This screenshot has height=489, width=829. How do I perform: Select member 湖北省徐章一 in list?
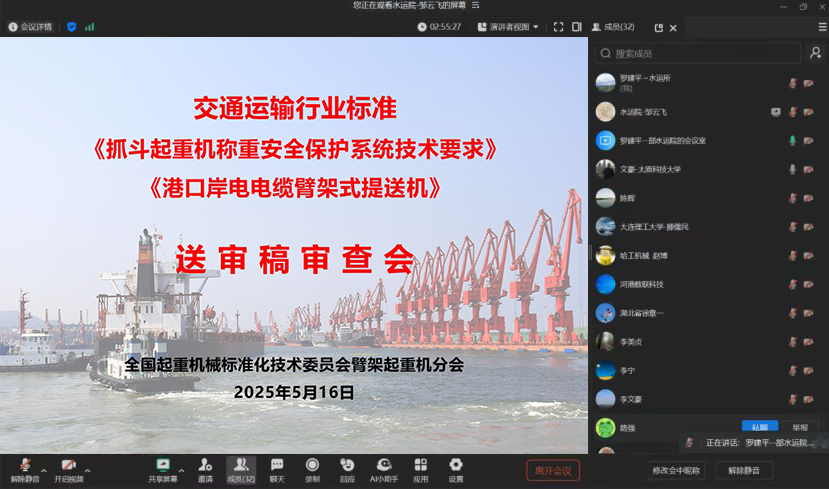[x=708, y=313]
